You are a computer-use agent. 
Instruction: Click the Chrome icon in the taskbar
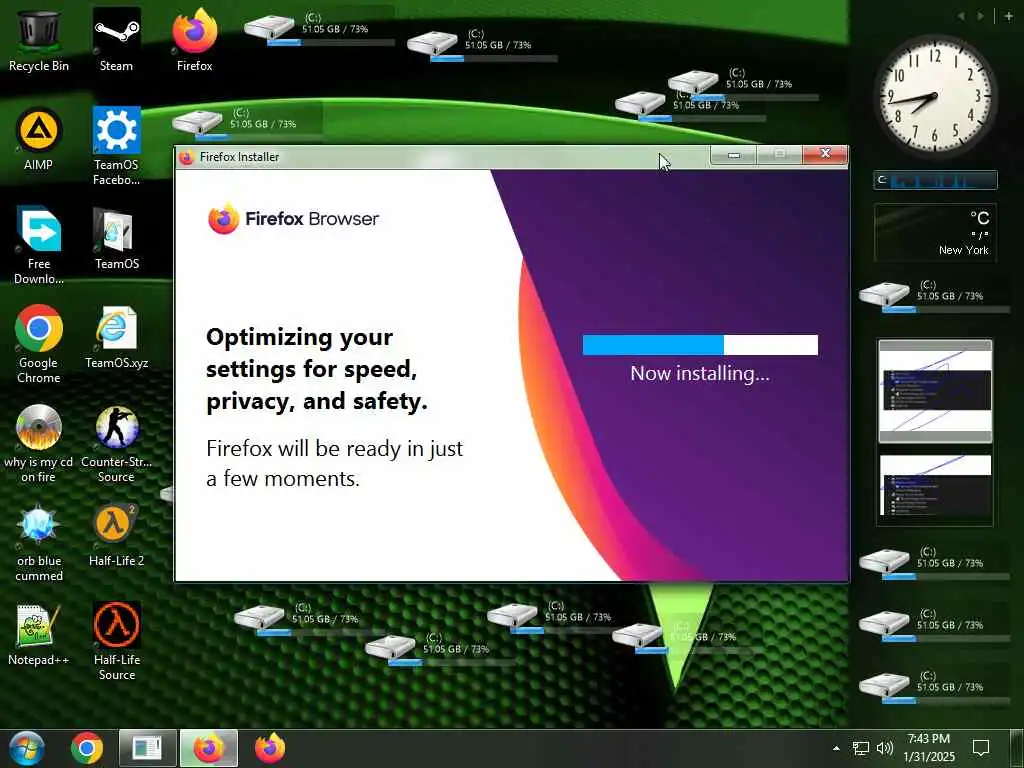click(x=87, y=748)
